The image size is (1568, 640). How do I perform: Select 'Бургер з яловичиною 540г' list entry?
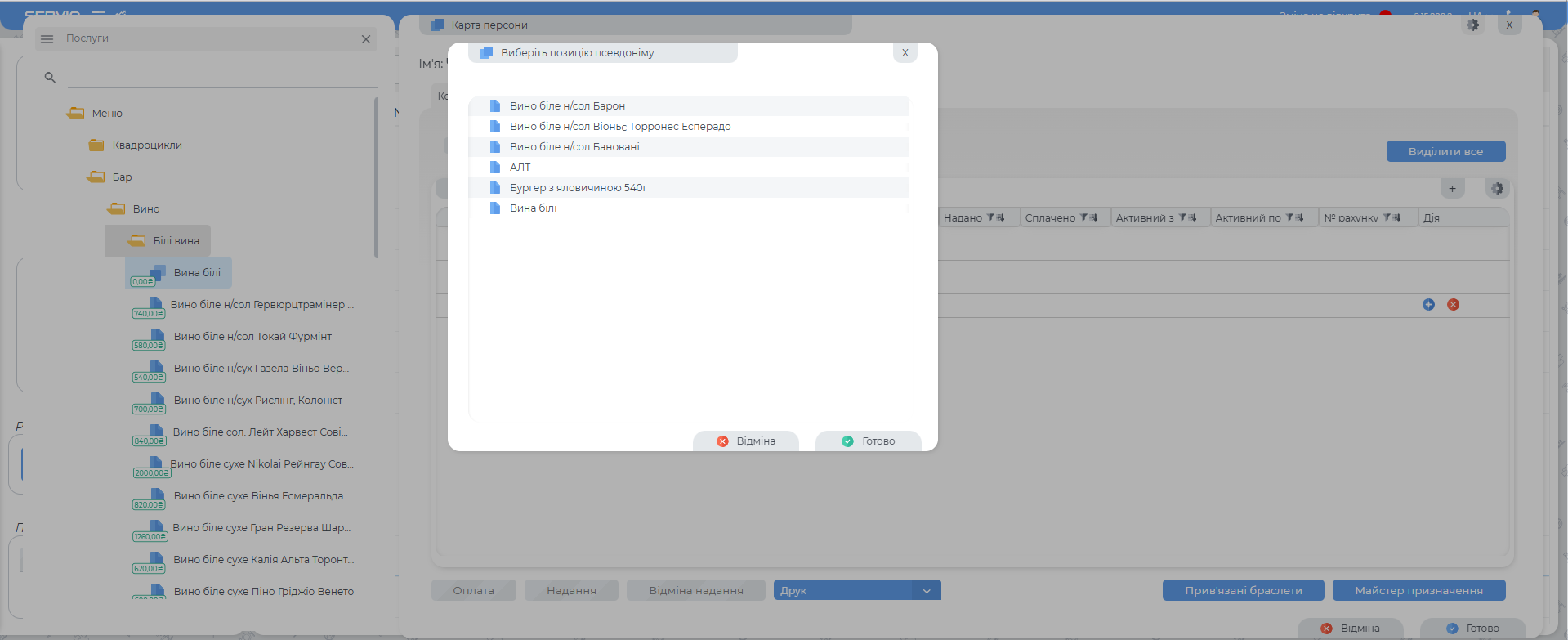pos(579,188)
